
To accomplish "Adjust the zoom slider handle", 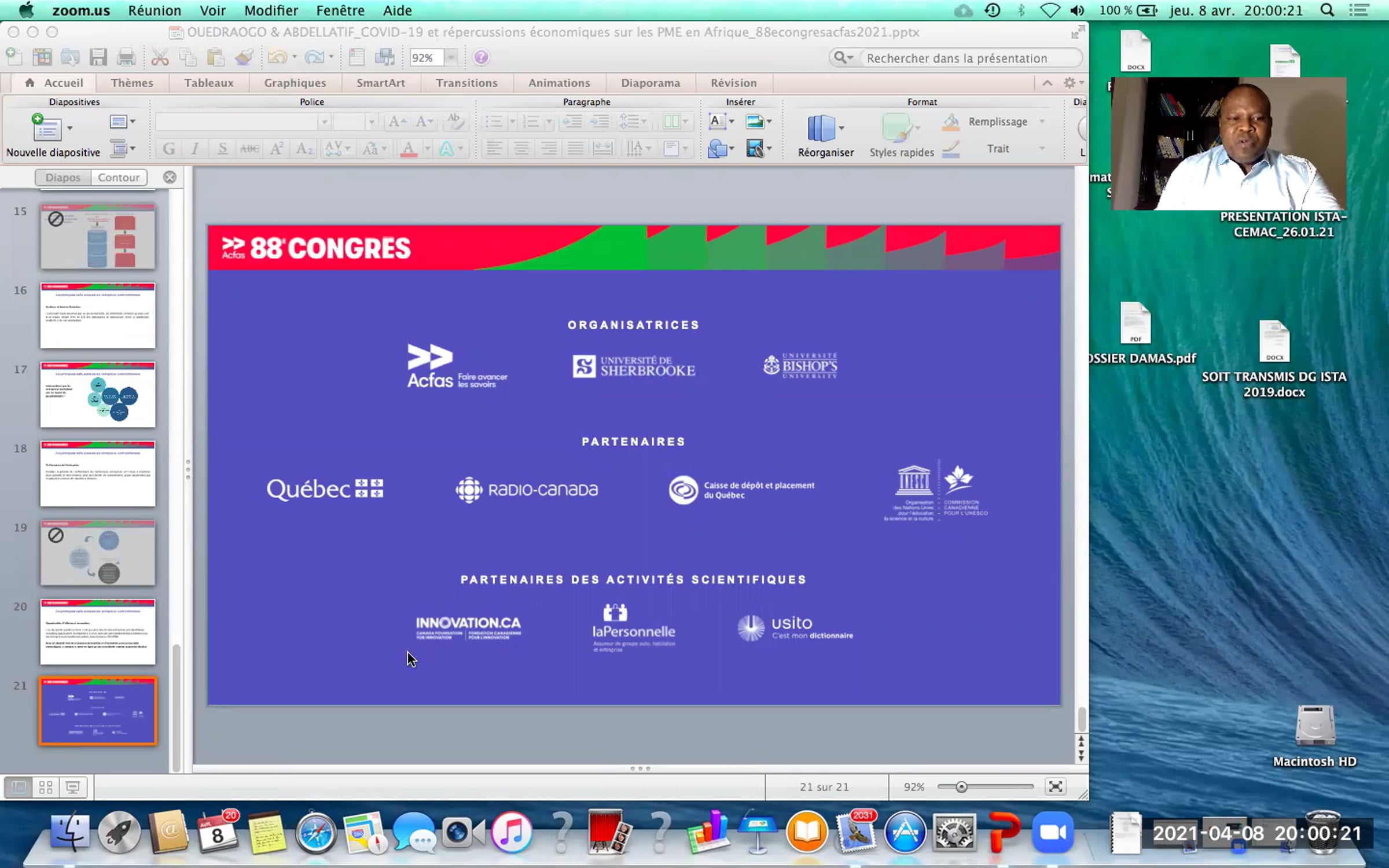I will 961,787.
